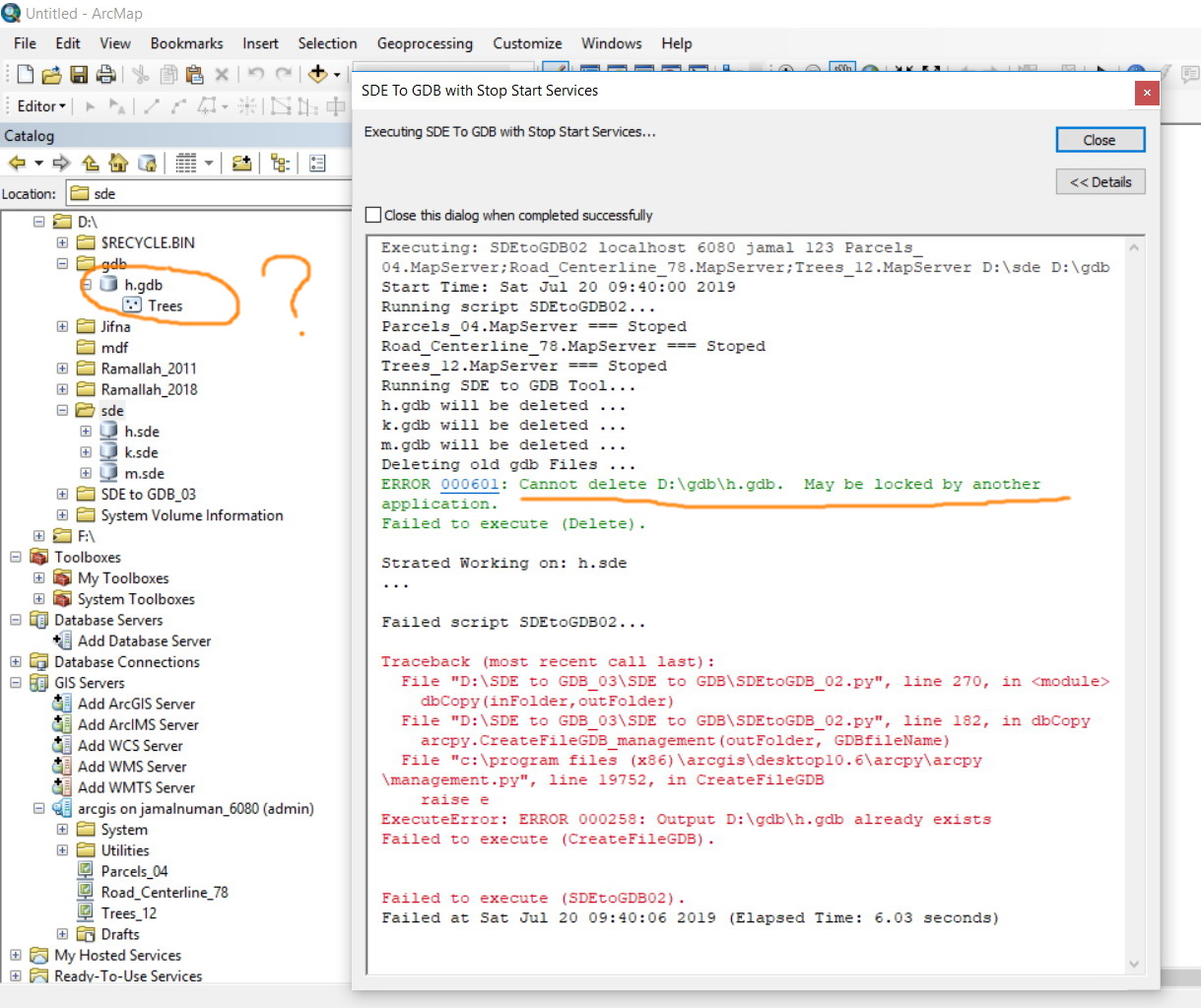The width and height of the screenshot is (1201, 1008).
Task: Click the Delete X icon in toolbar
Action: click(x=222, y=74)
